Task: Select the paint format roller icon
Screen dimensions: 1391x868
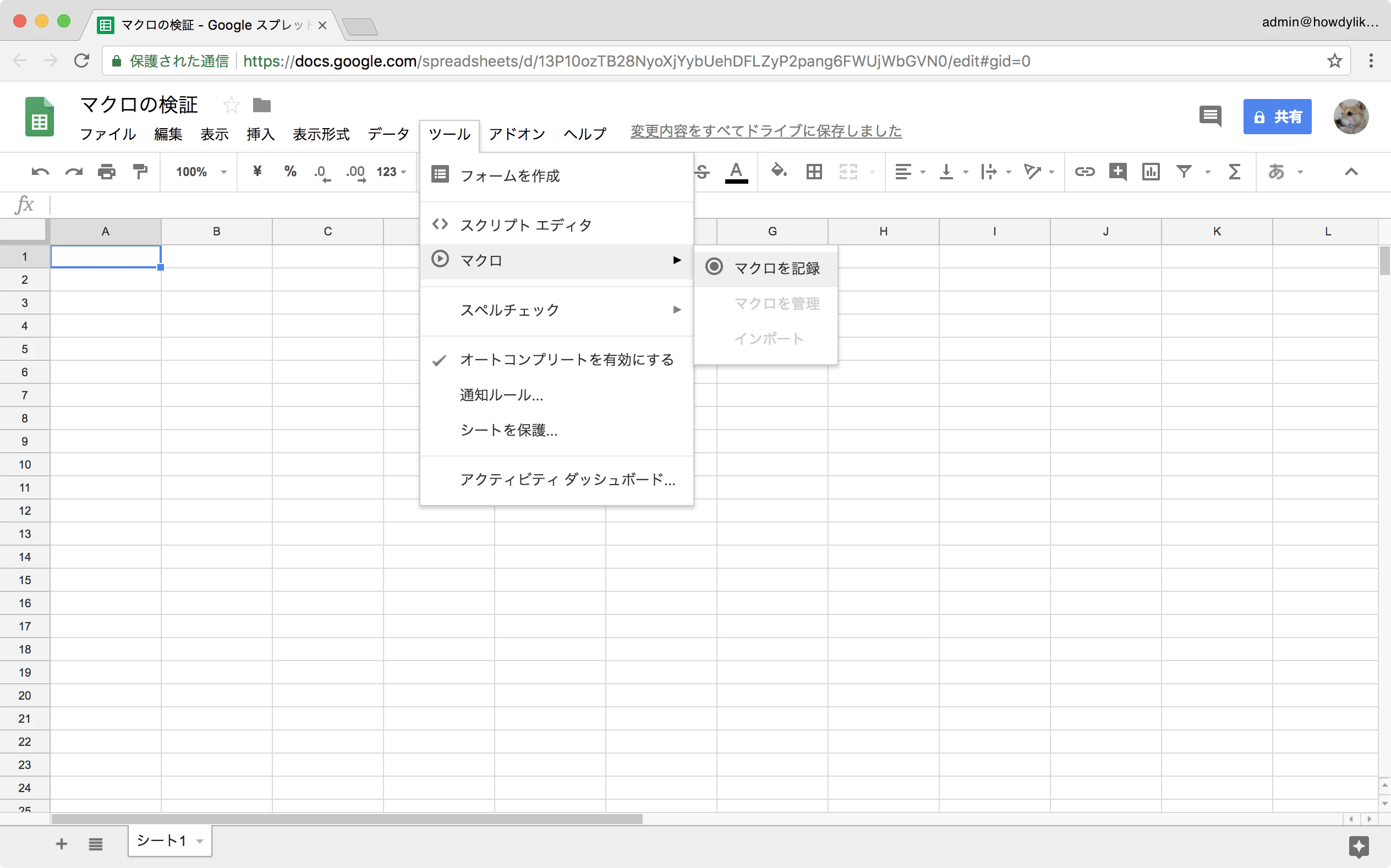Action: click(140, 172)
